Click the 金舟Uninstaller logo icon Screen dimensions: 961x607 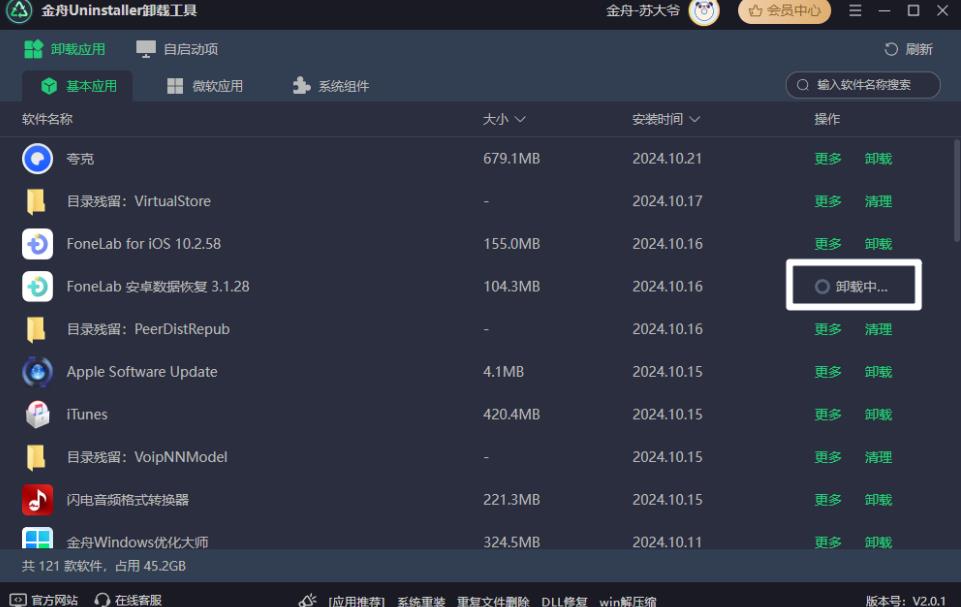19,10
